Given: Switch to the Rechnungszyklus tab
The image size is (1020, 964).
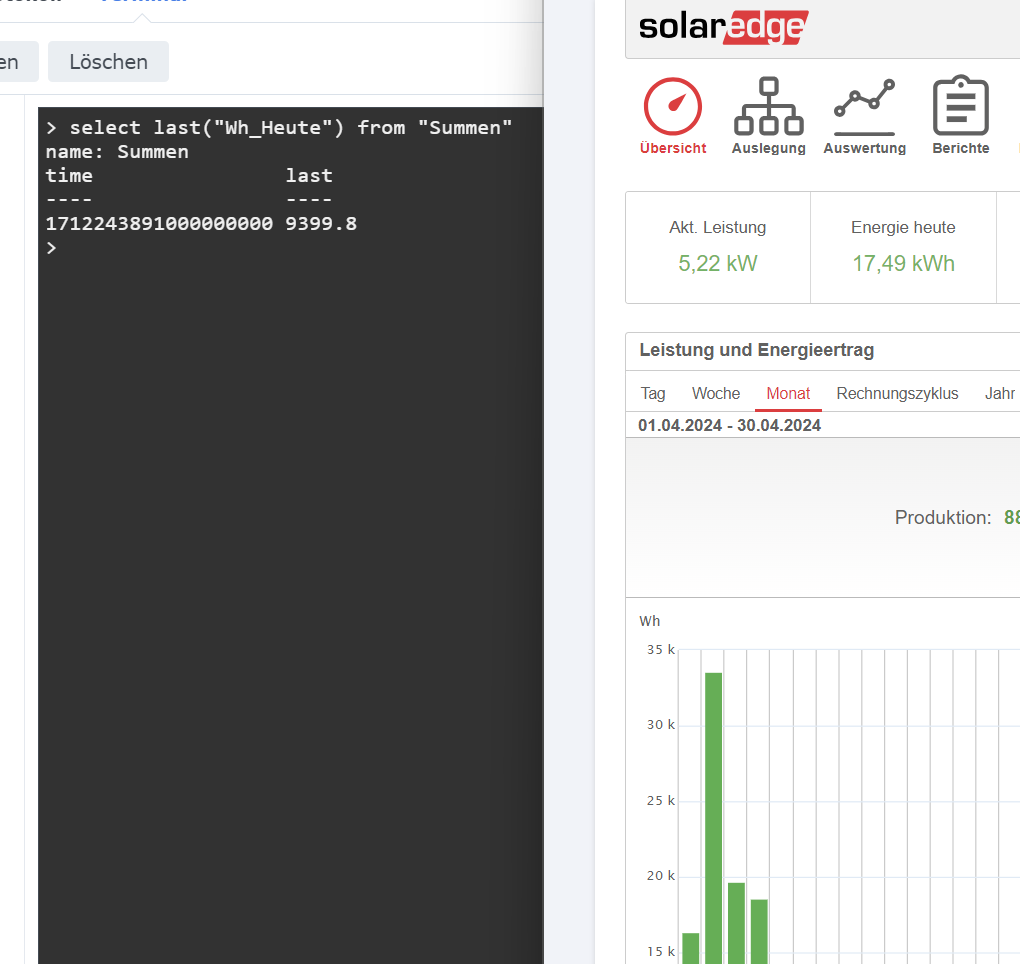Looking at the screenshot, I should (x=897, y=394).
